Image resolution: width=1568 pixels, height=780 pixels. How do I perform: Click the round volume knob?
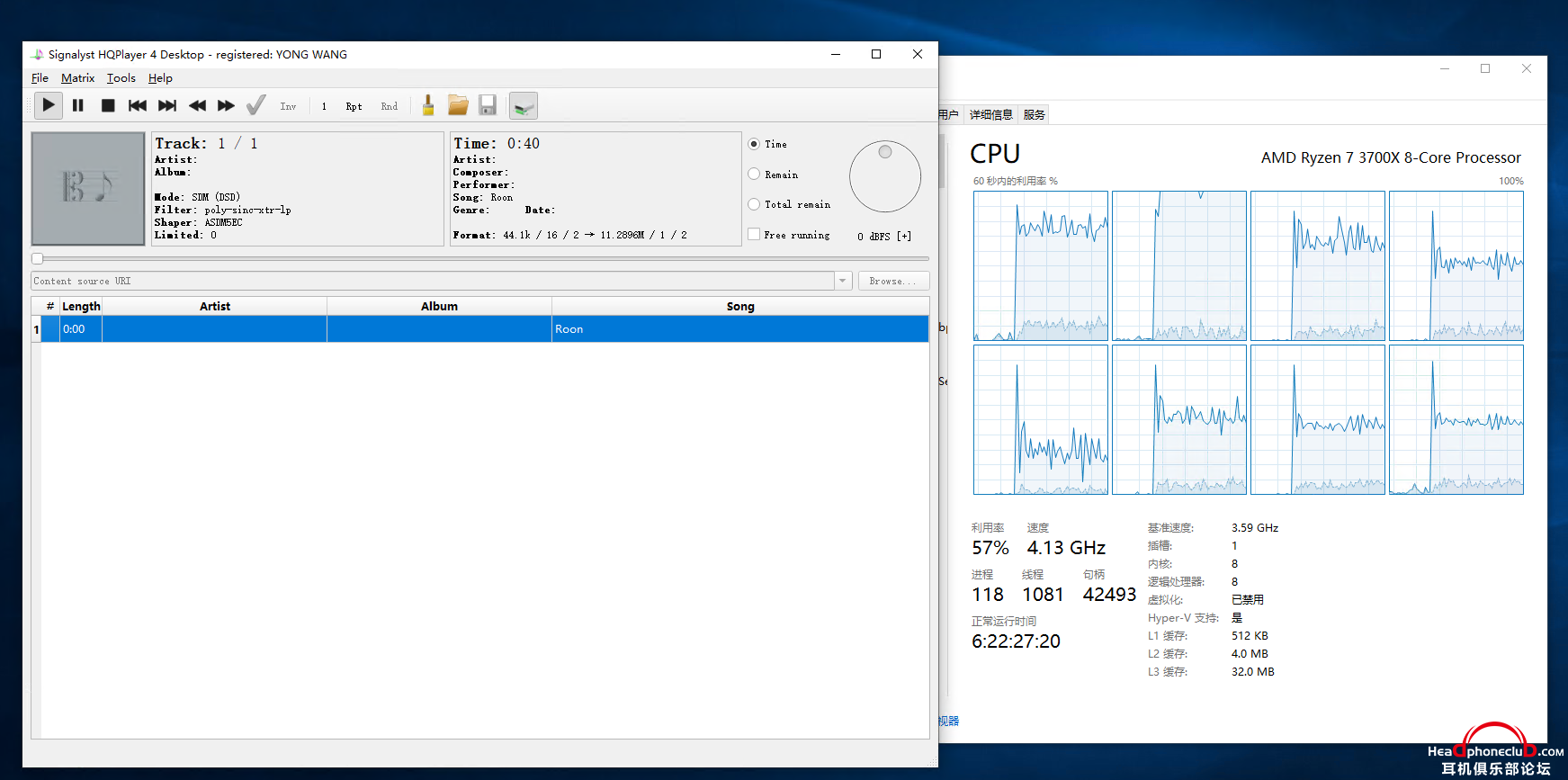885,176
